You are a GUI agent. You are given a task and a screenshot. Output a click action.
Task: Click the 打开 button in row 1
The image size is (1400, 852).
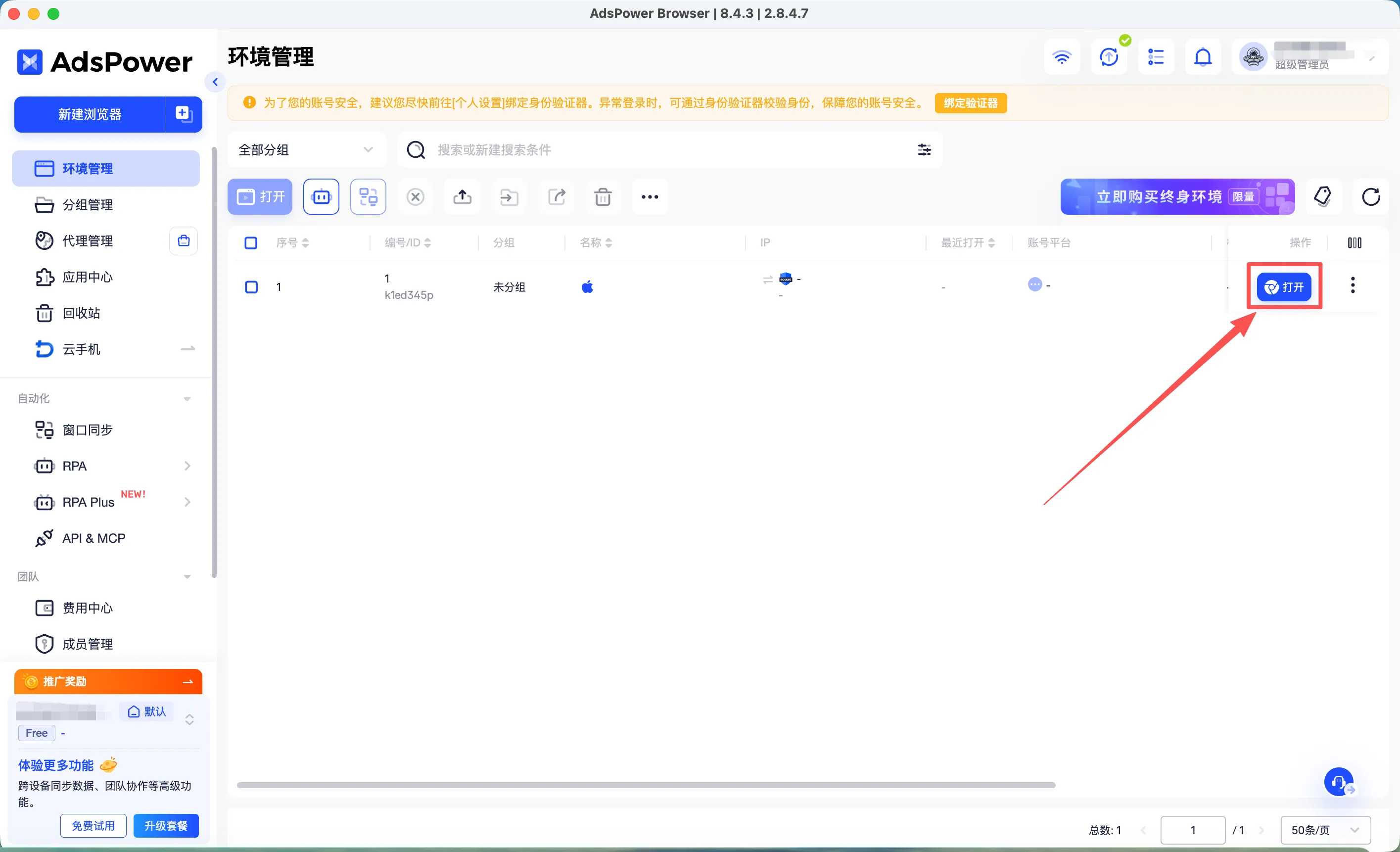tap(1284, 286)
